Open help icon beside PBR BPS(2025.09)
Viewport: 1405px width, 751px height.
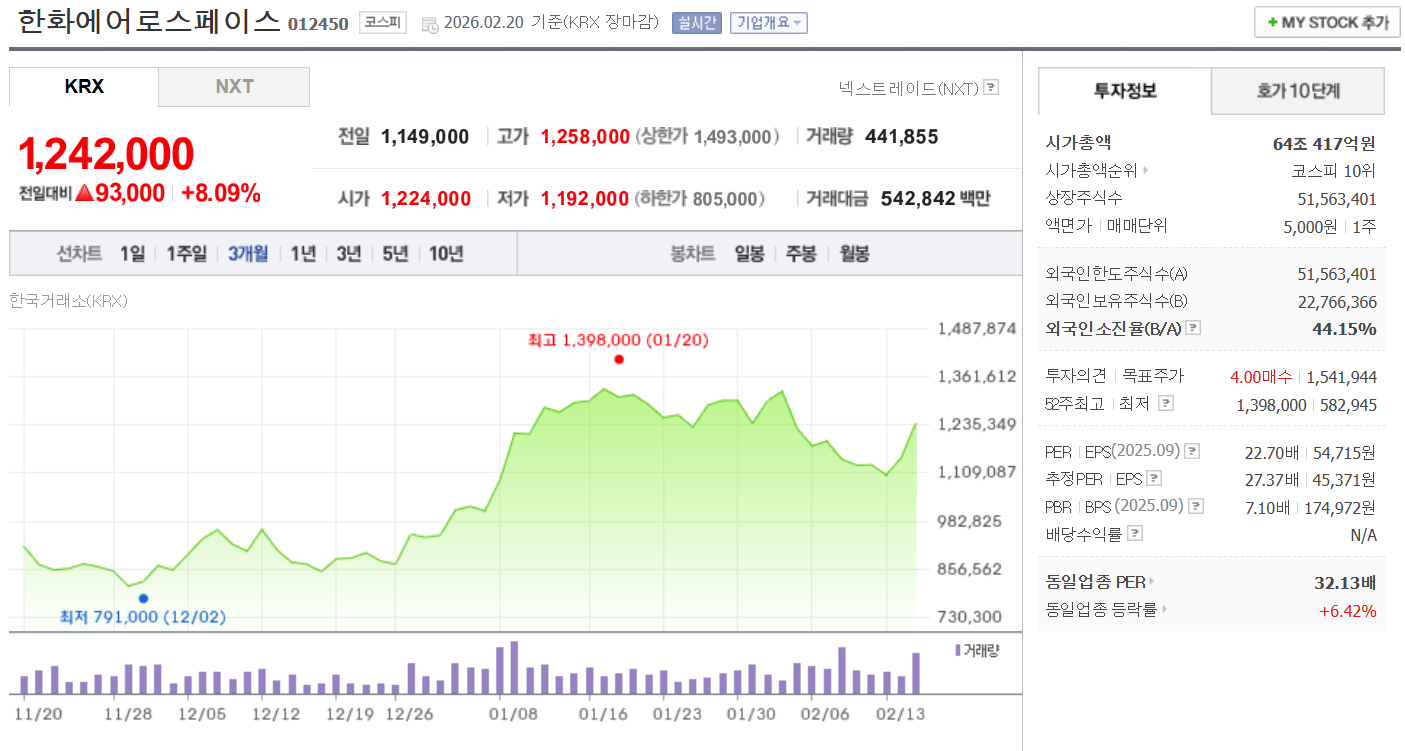point(1196,506)
